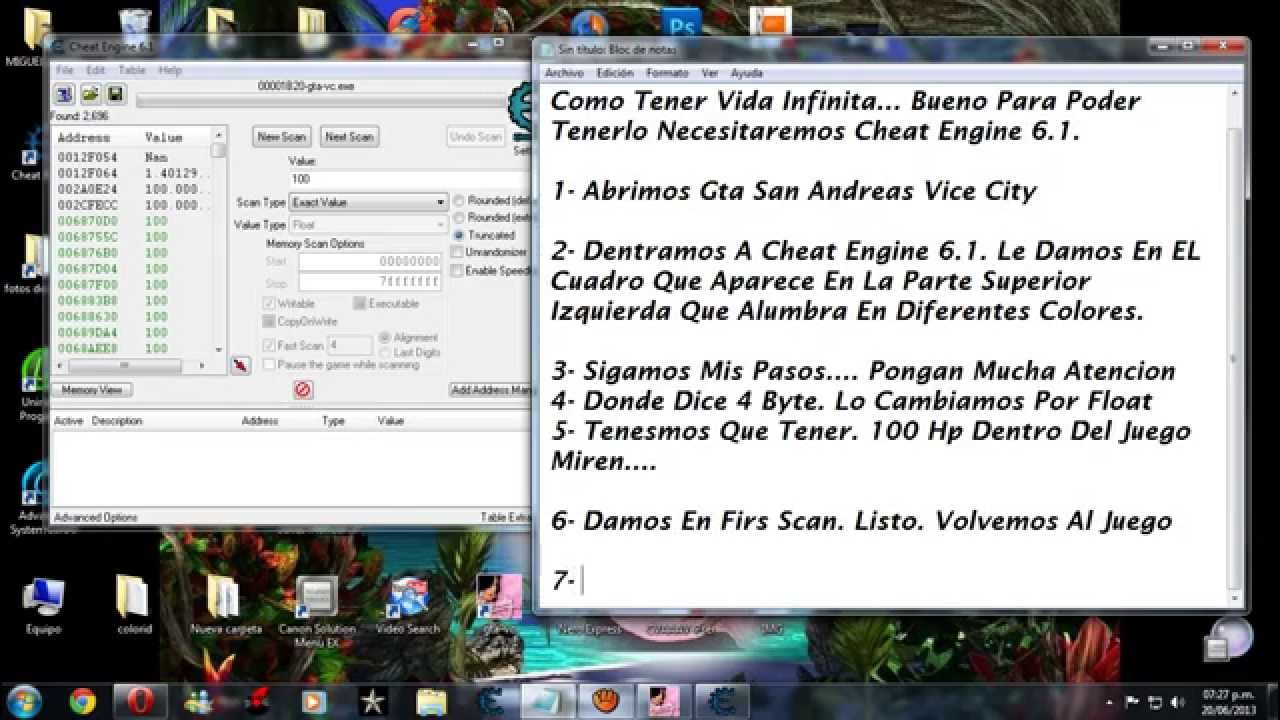Click the Undo Scan button
Screen dimensions: 1280x720
(x=475, y=137)
